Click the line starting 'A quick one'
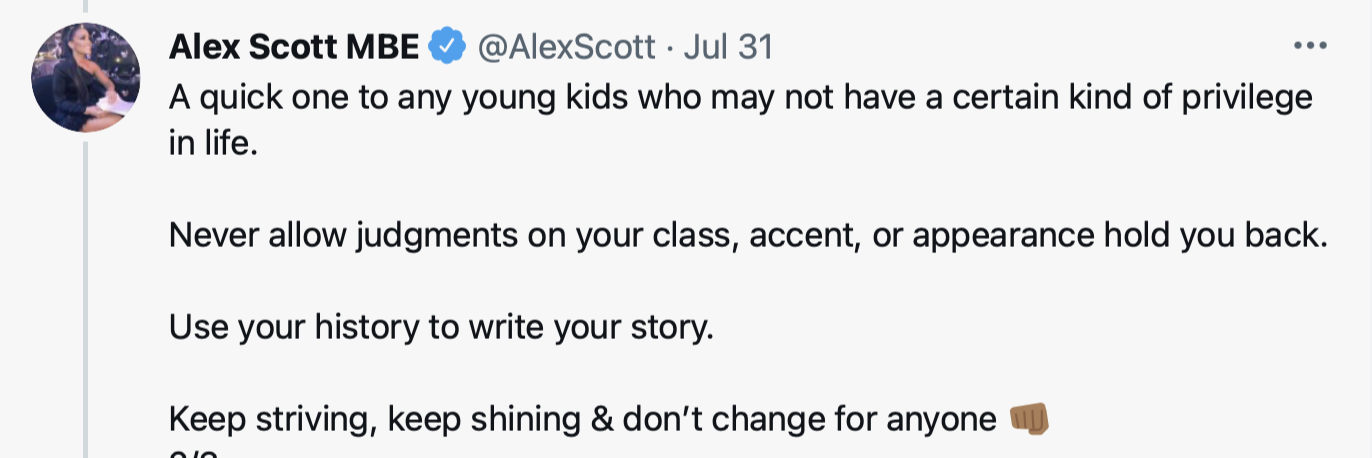The height and width of the screenshot is (458, 1372). [740, 97]
